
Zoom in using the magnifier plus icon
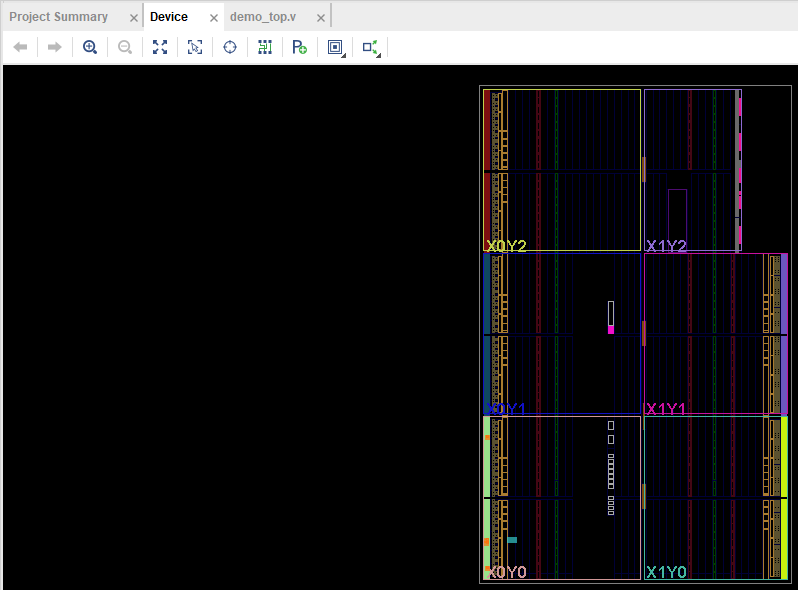[x=90, y=47]
